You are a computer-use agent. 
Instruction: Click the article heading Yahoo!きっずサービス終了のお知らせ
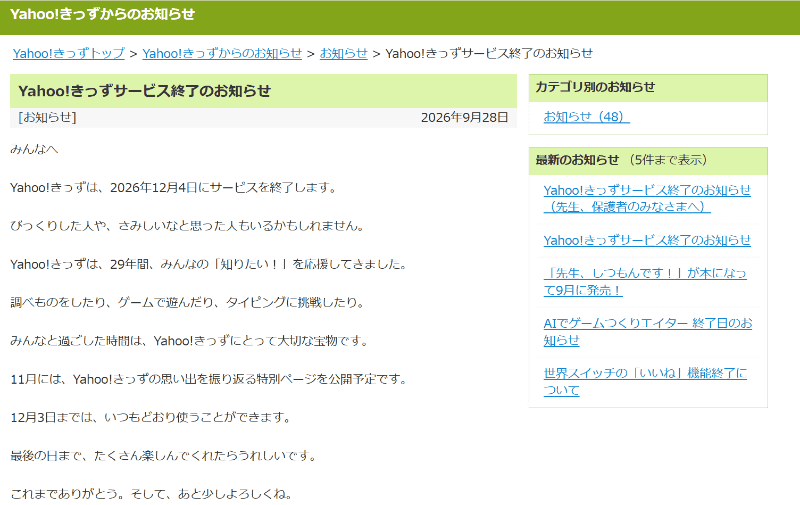(144, 91)
